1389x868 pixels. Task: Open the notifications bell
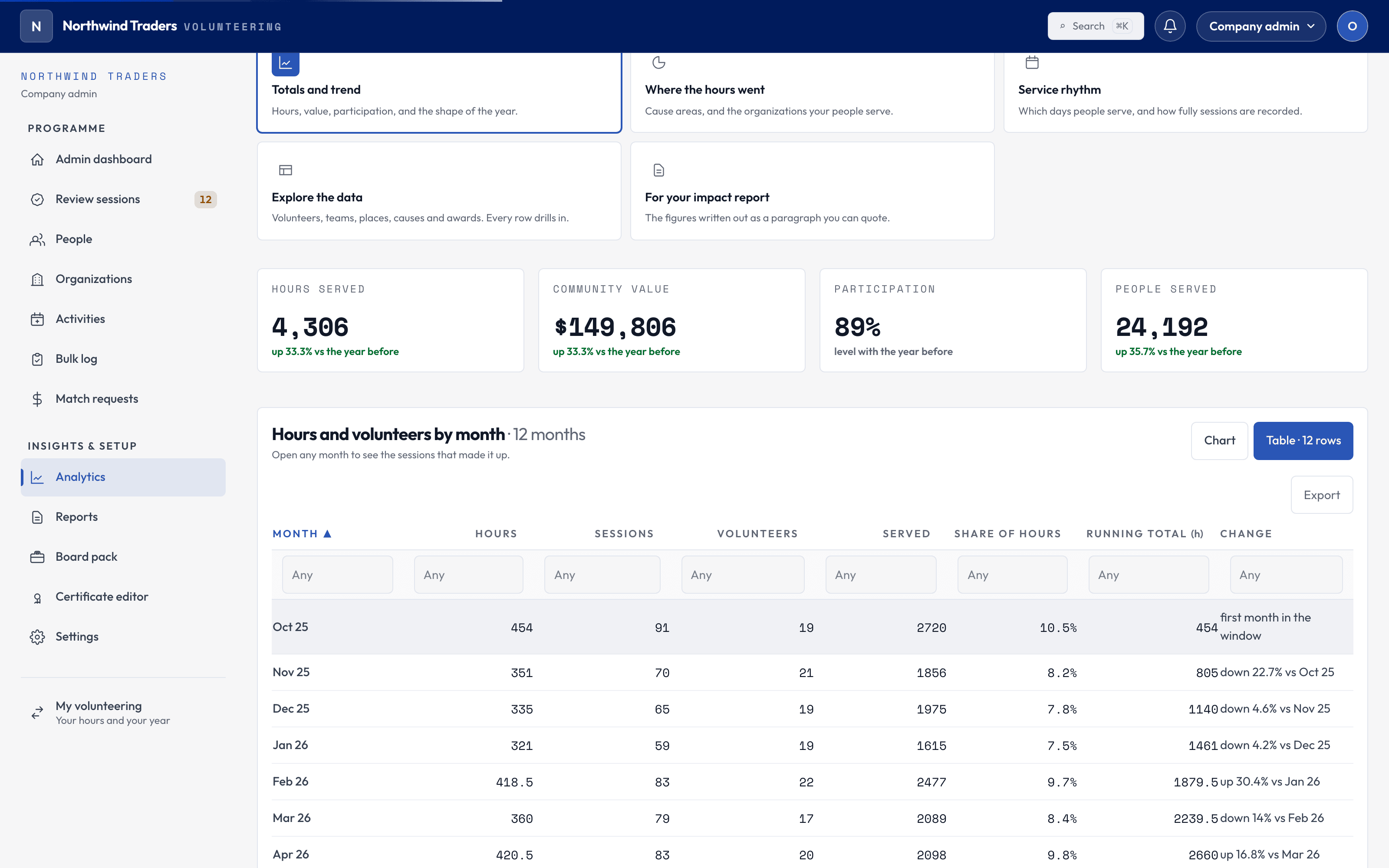click(1170, 26)
